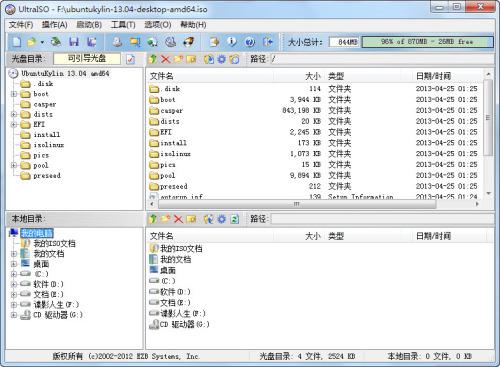Click the New Folder icon in the local pane toolbar
The width and height of the screenshot is (500, 367).
(x=165, y=219)
